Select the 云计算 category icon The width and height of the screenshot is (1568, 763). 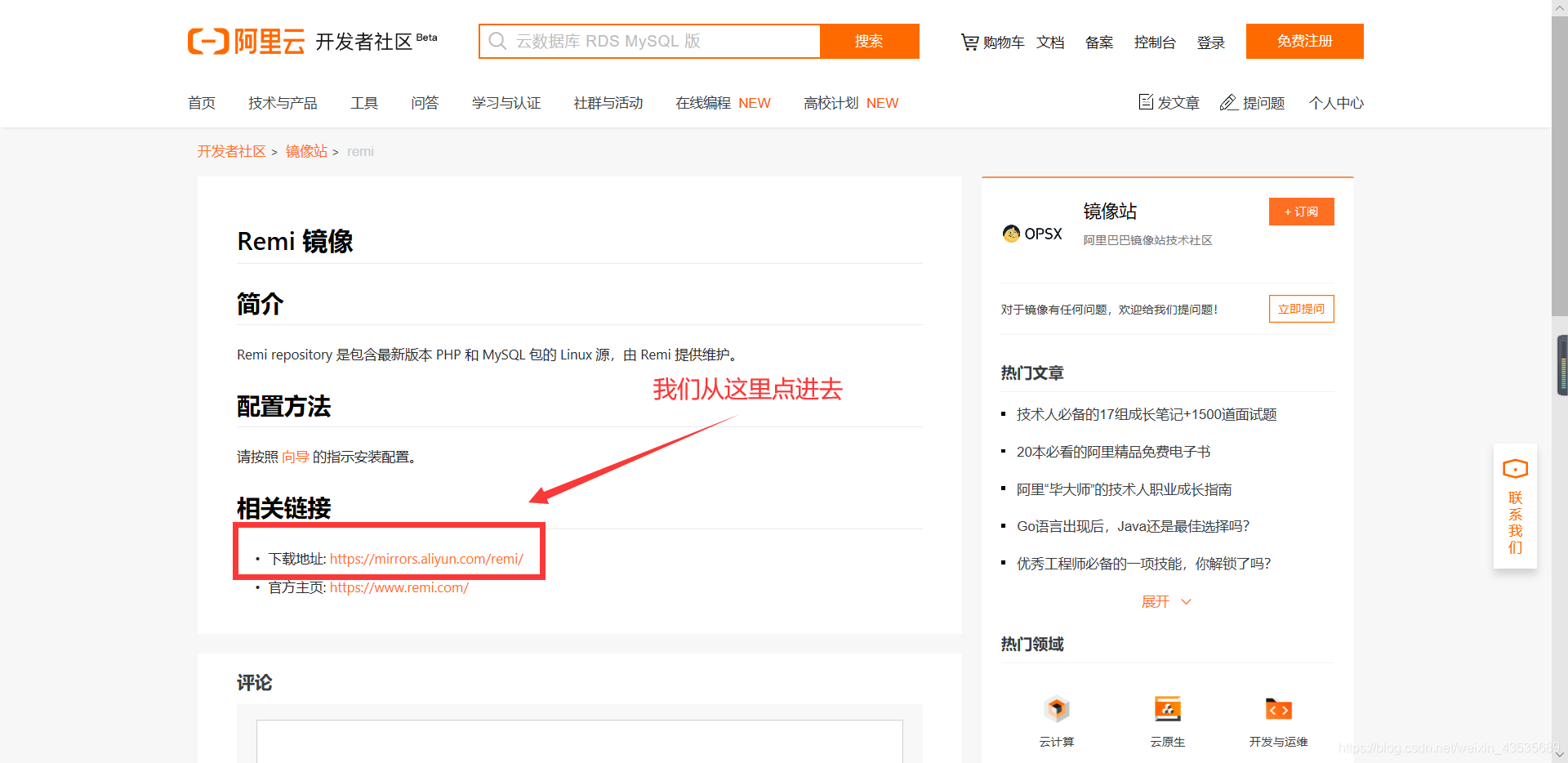tap(1056, 709)
